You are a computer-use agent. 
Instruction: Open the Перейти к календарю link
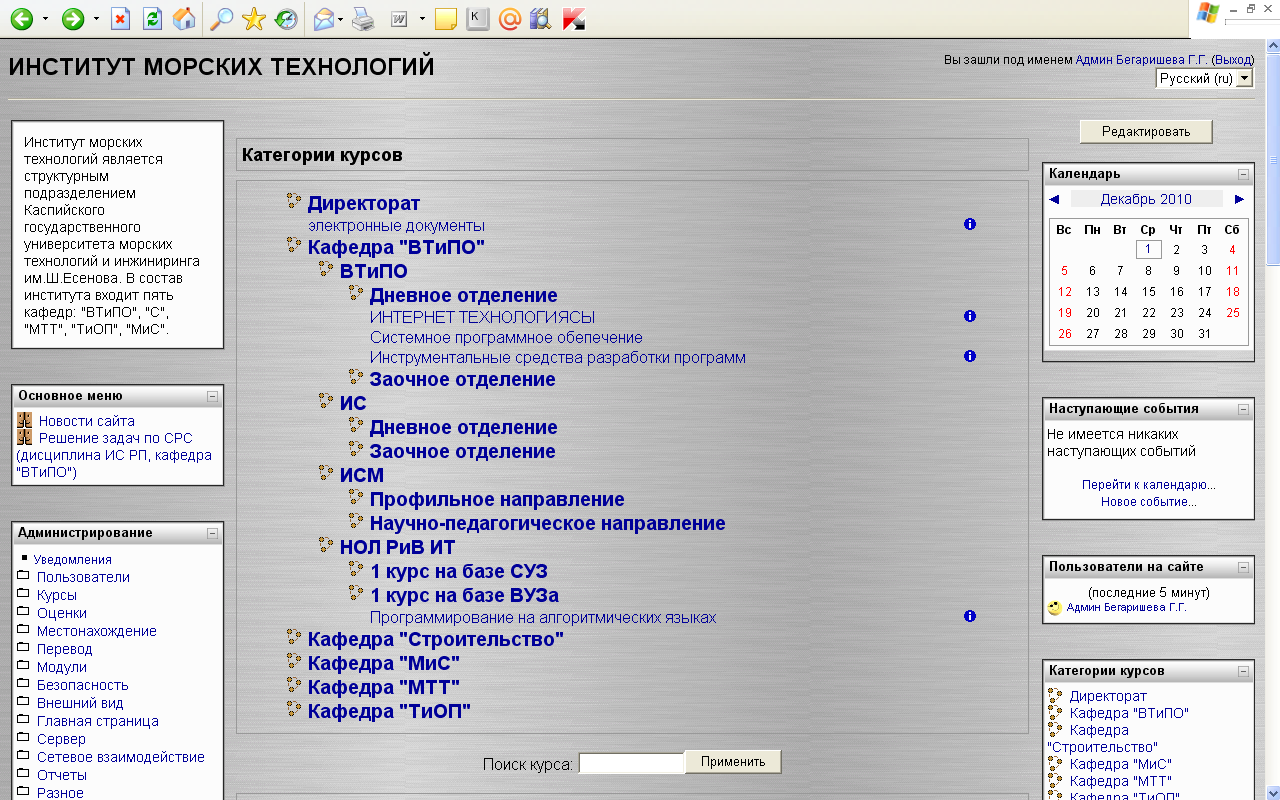pyautogui.click(x=1148, y=485)
